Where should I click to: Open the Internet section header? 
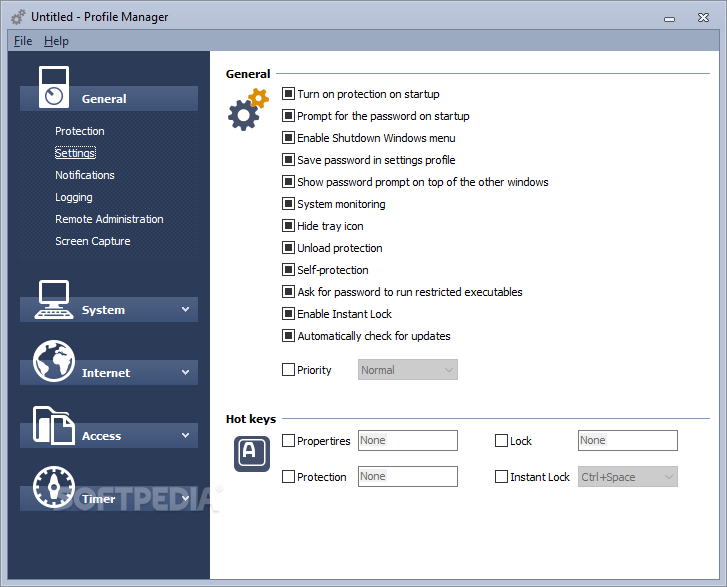pyautogui.click(x=109, y=372)
